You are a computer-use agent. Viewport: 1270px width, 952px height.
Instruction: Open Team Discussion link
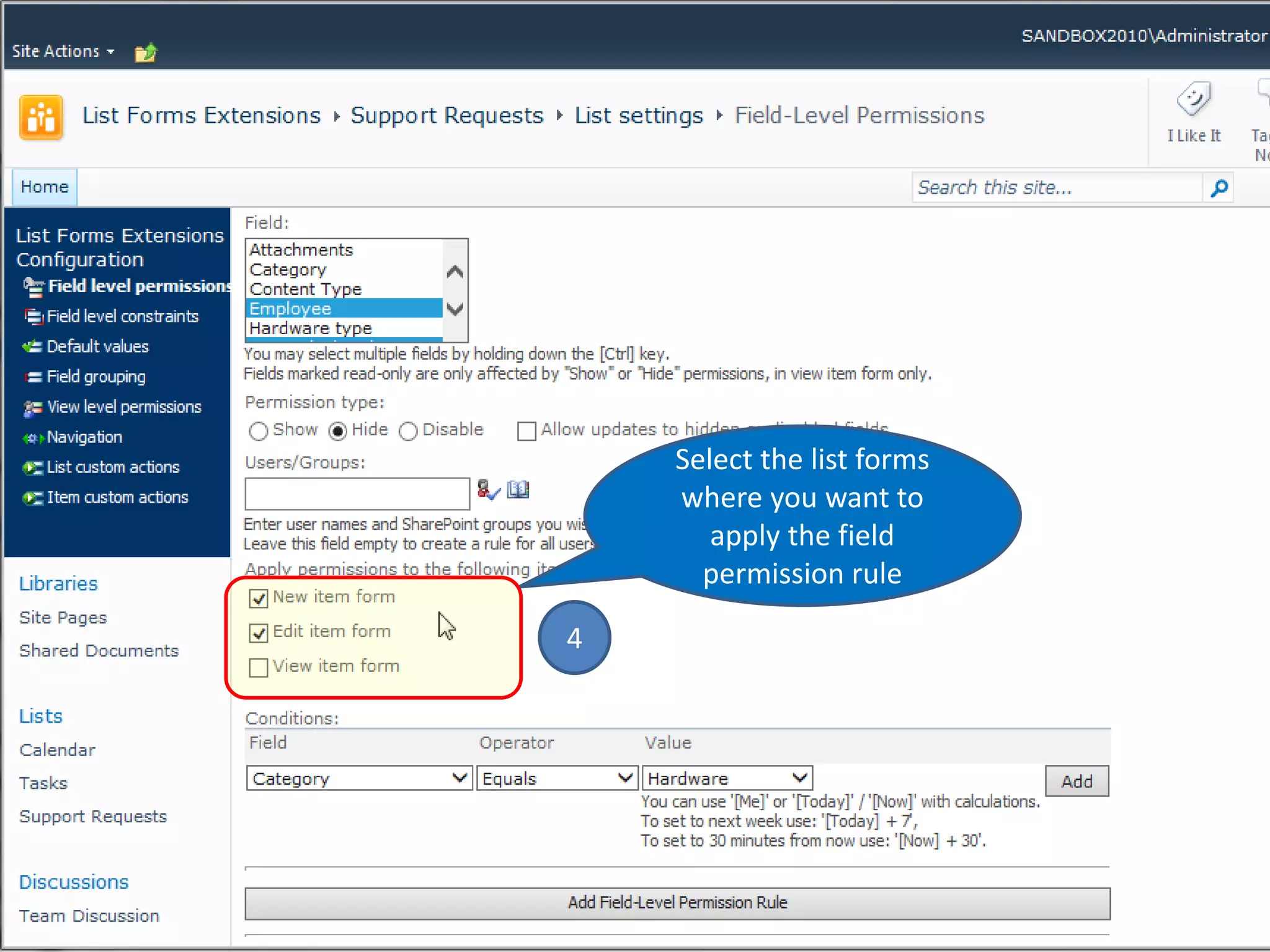(89, 916)
